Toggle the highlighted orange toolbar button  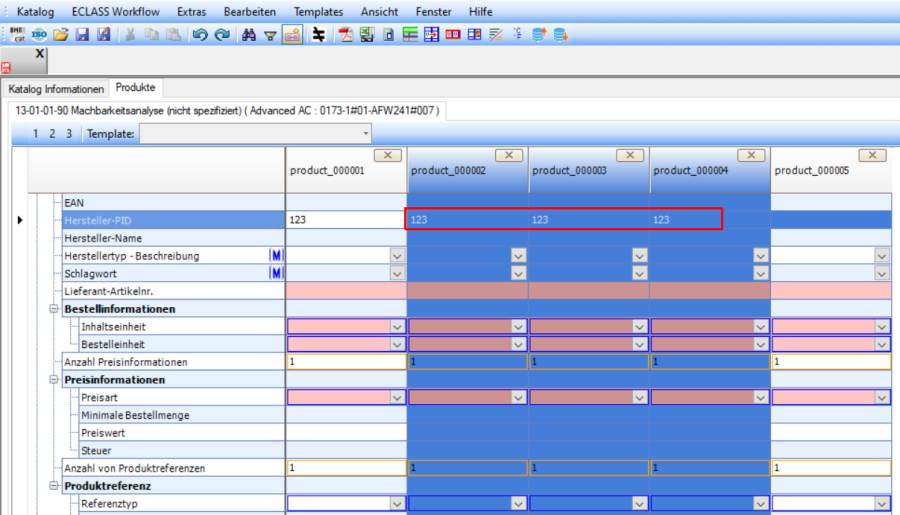pyautogui.click(x=292, y=34)
